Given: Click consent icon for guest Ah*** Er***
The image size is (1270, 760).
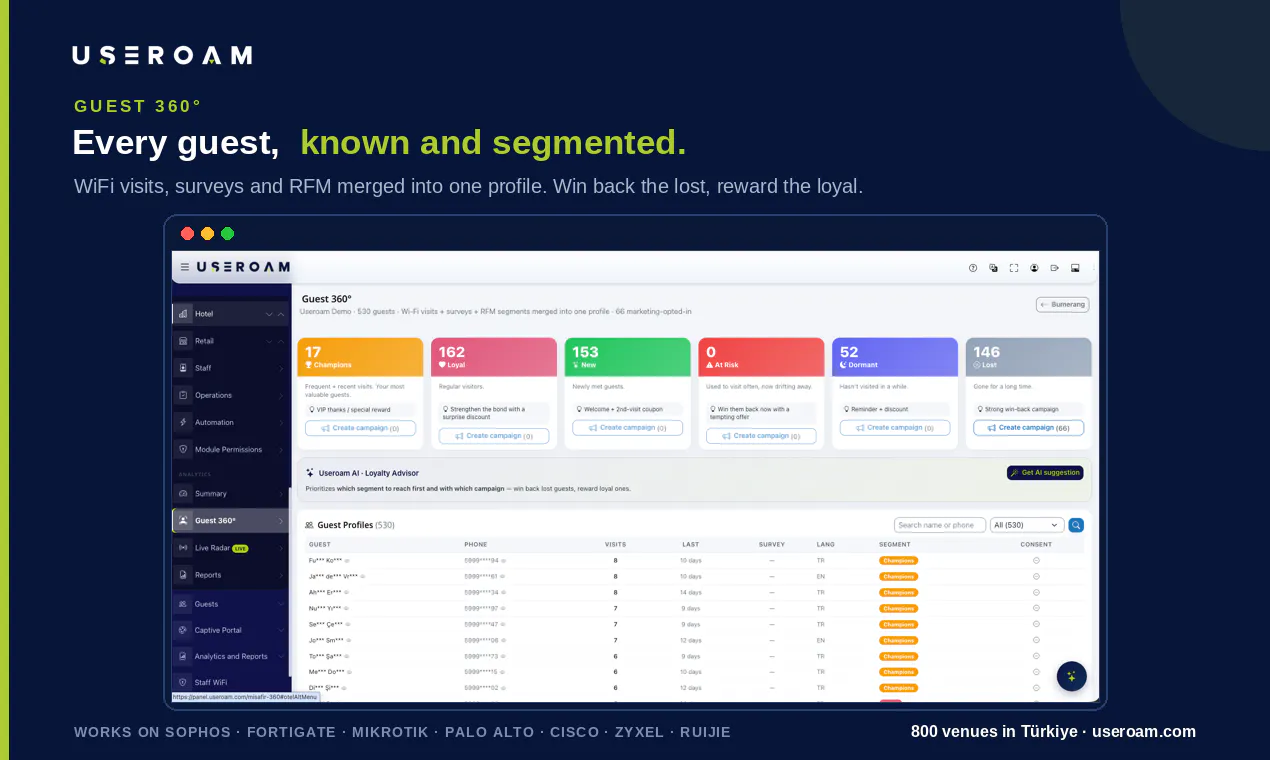Looking at the screenshot, I should (1036, 592).
